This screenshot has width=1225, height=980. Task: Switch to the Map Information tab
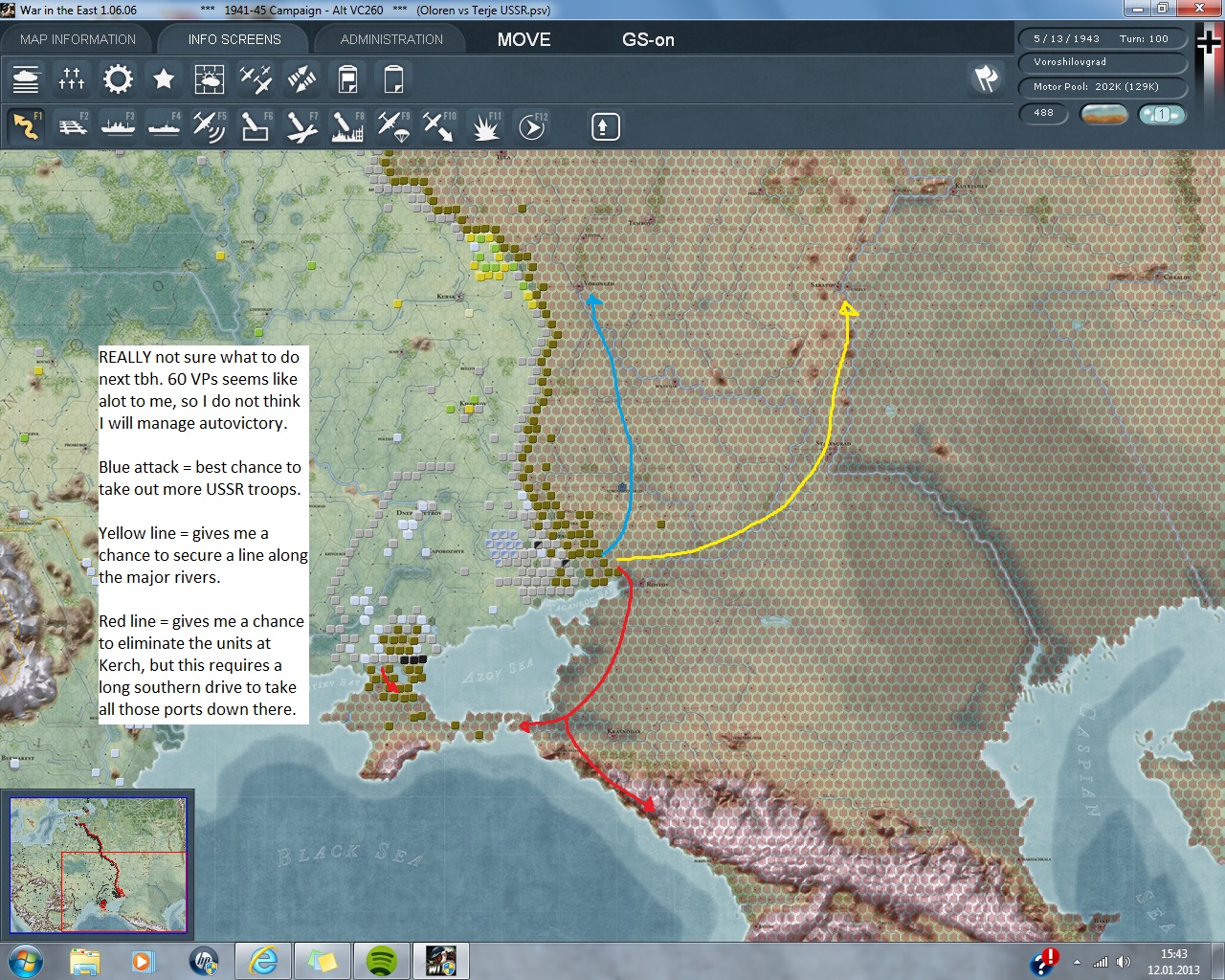click(x=78, y=40)
